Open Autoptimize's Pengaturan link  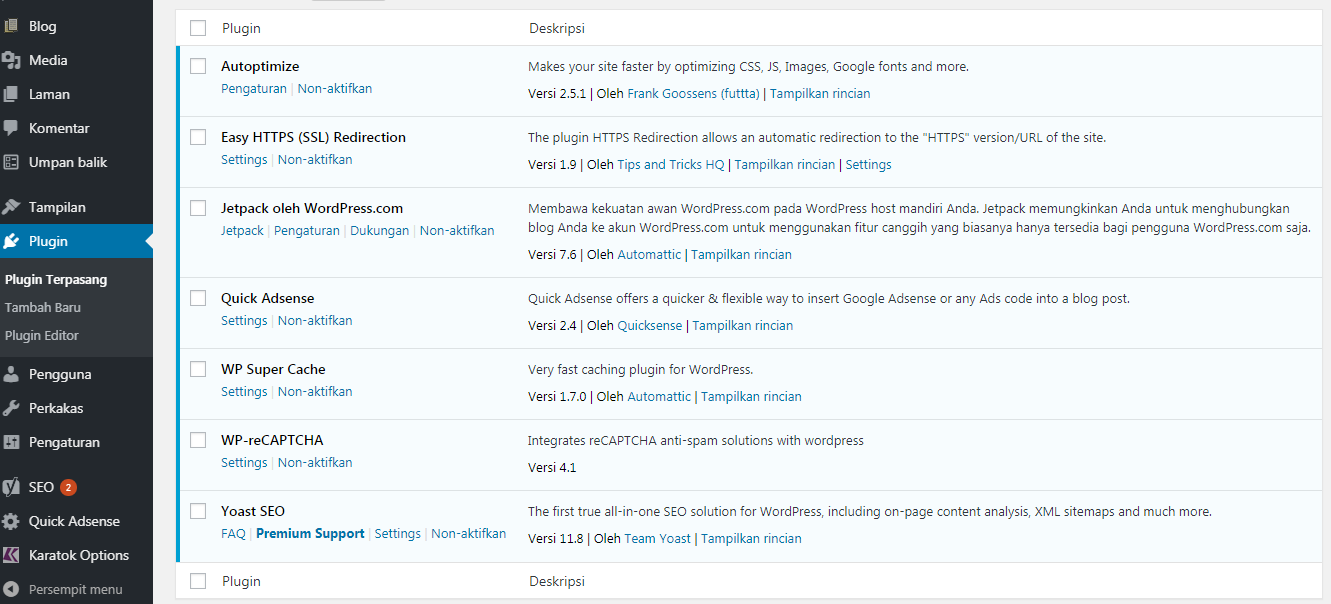point(253,88)
